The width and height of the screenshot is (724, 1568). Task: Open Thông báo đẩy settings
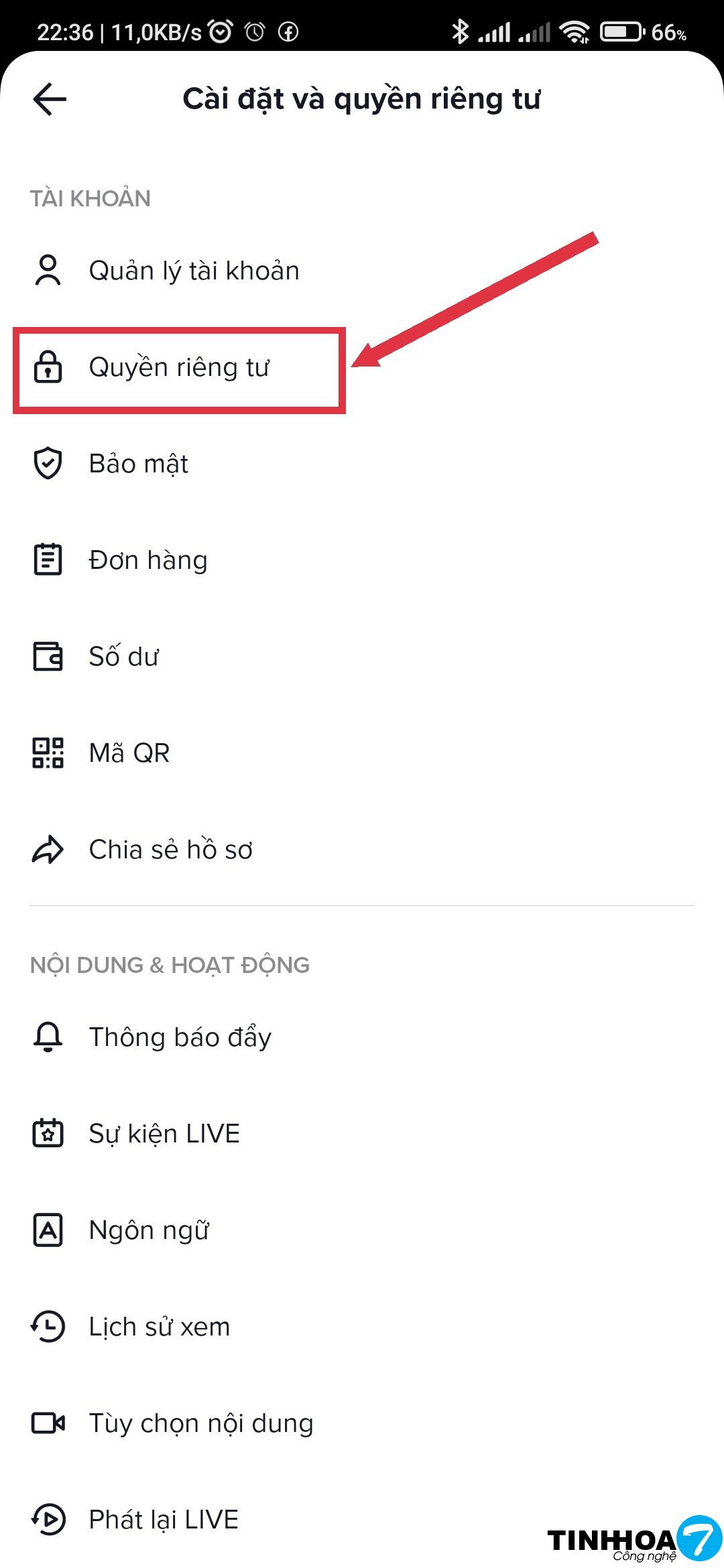click(180, 1037)
